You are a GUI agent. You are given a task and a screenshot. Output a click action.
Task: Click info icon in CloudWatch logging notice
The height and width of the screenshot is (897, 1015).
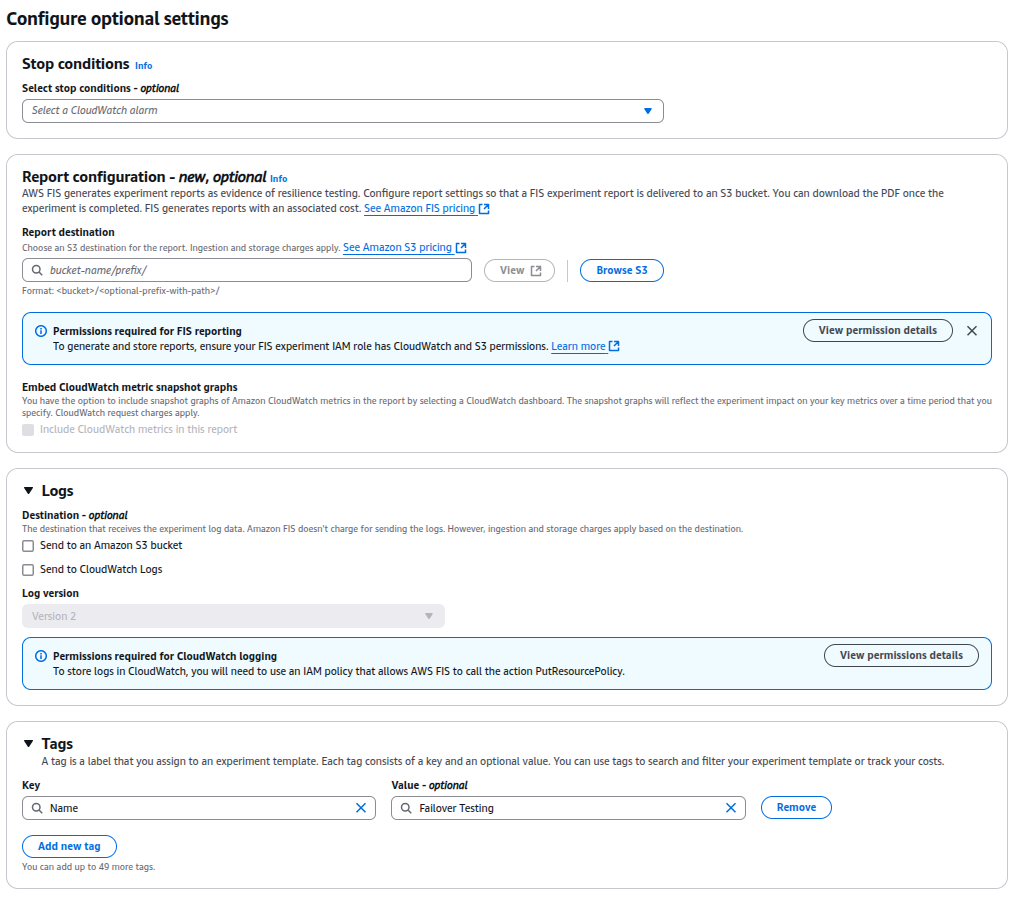41,656
